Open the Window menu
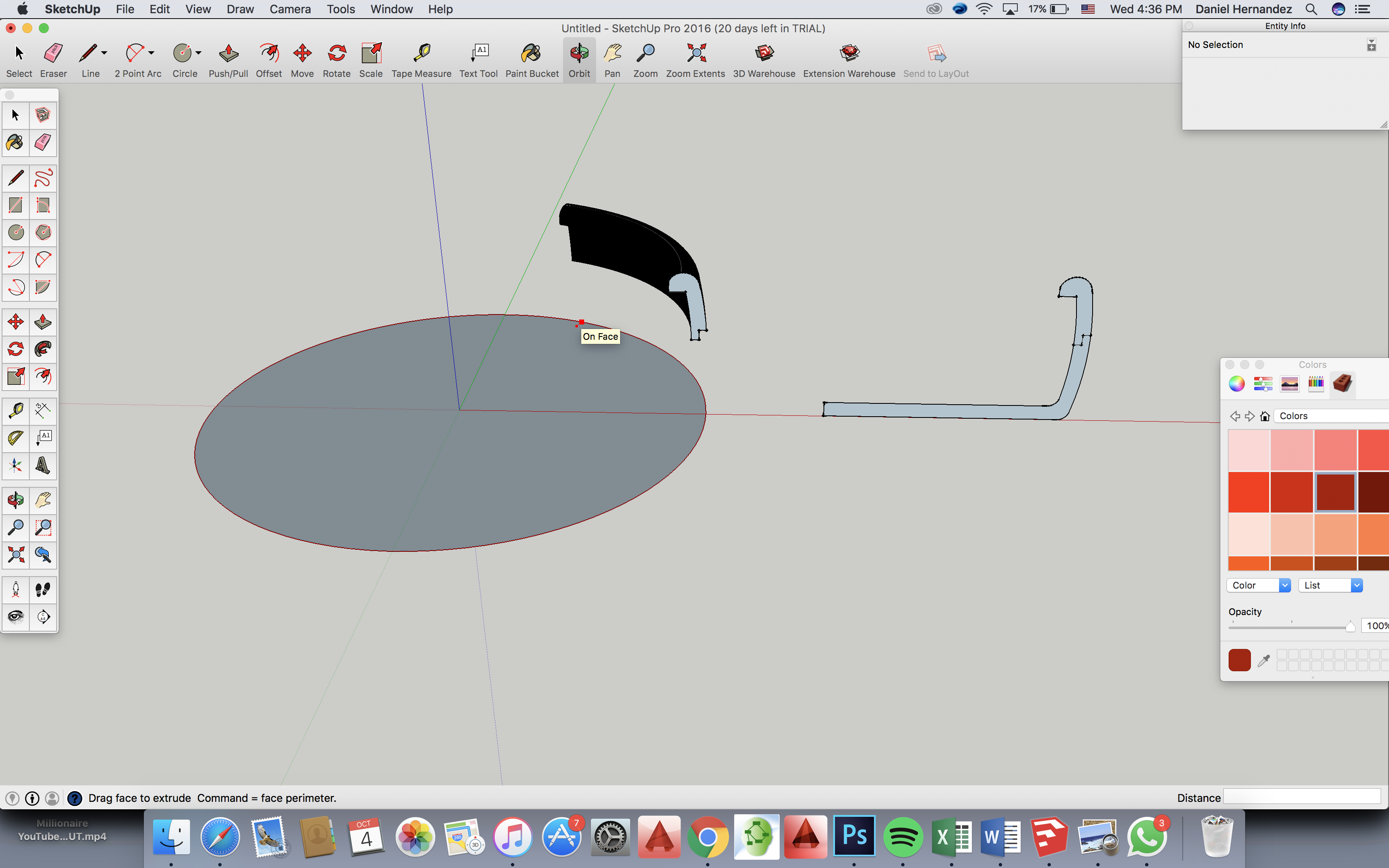Viewport: 1389px width, 868px height. click(x=391, y=9)
